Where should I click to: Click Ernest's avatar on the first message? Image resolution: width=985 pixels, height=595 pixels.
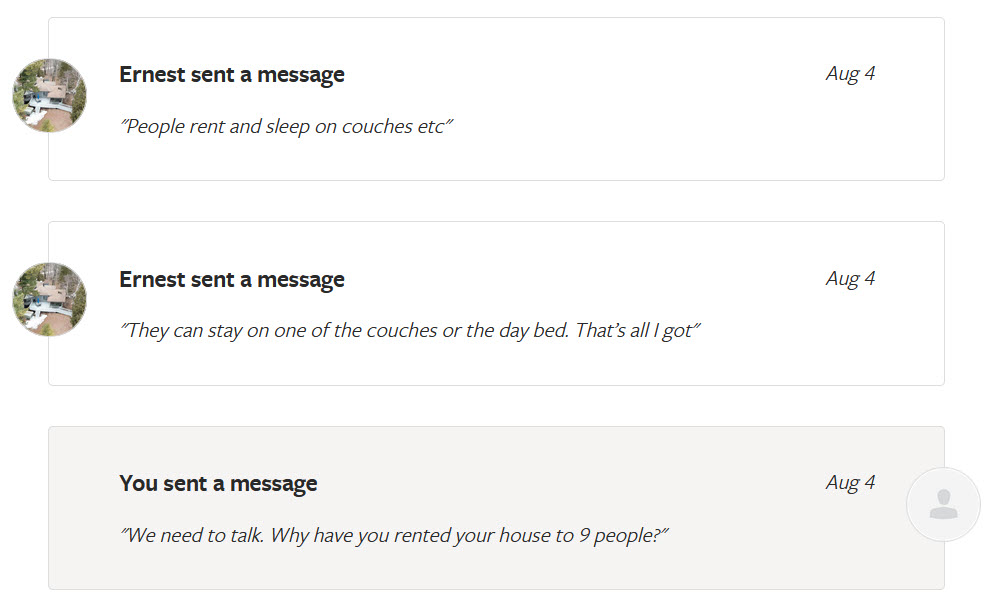pyautogui.click(x=49, y=95)
